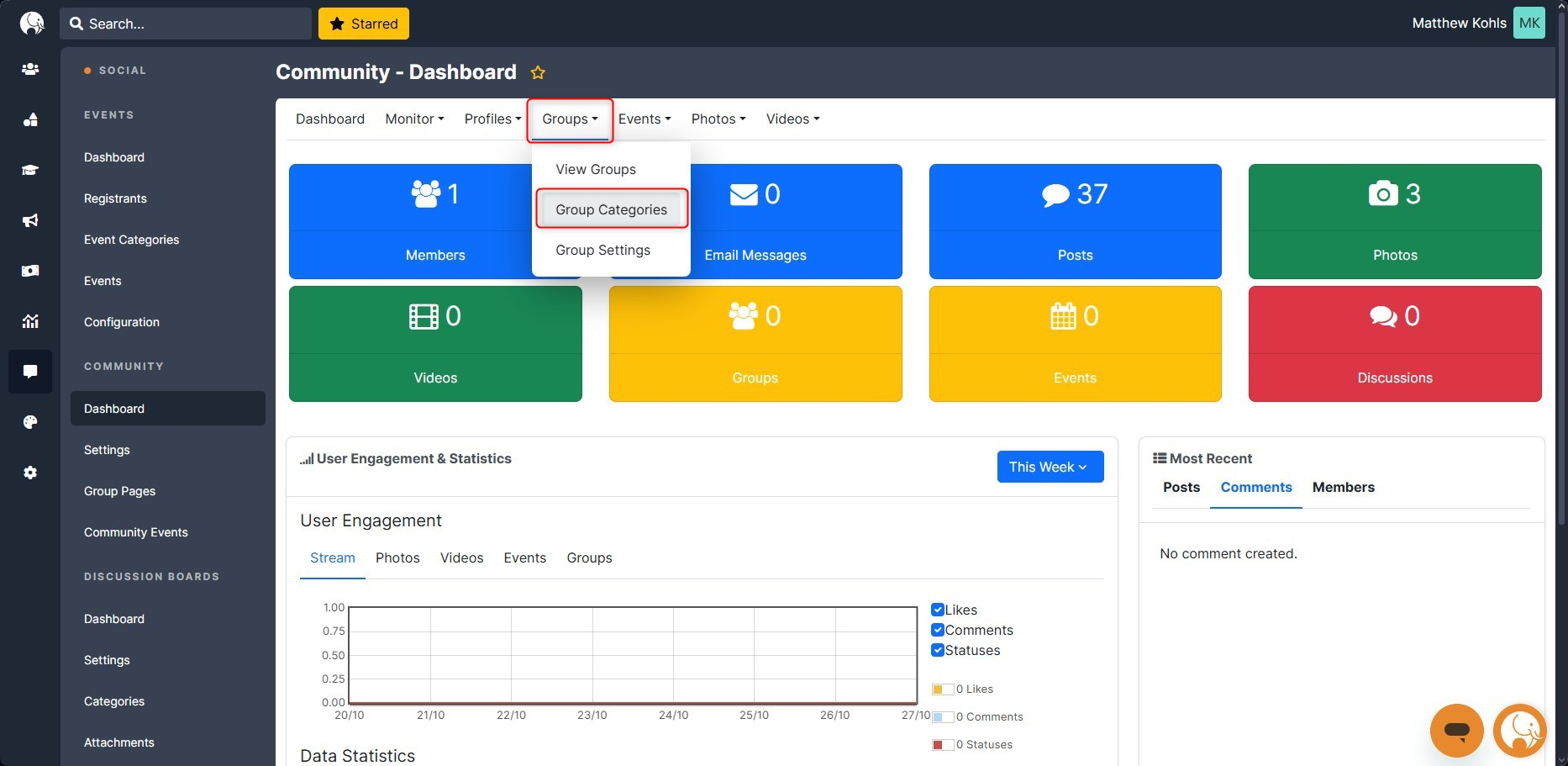This screenshot has height=766, width=1568.
Task: Click the red Discussions stat tile
Action: pos(1394,344)
